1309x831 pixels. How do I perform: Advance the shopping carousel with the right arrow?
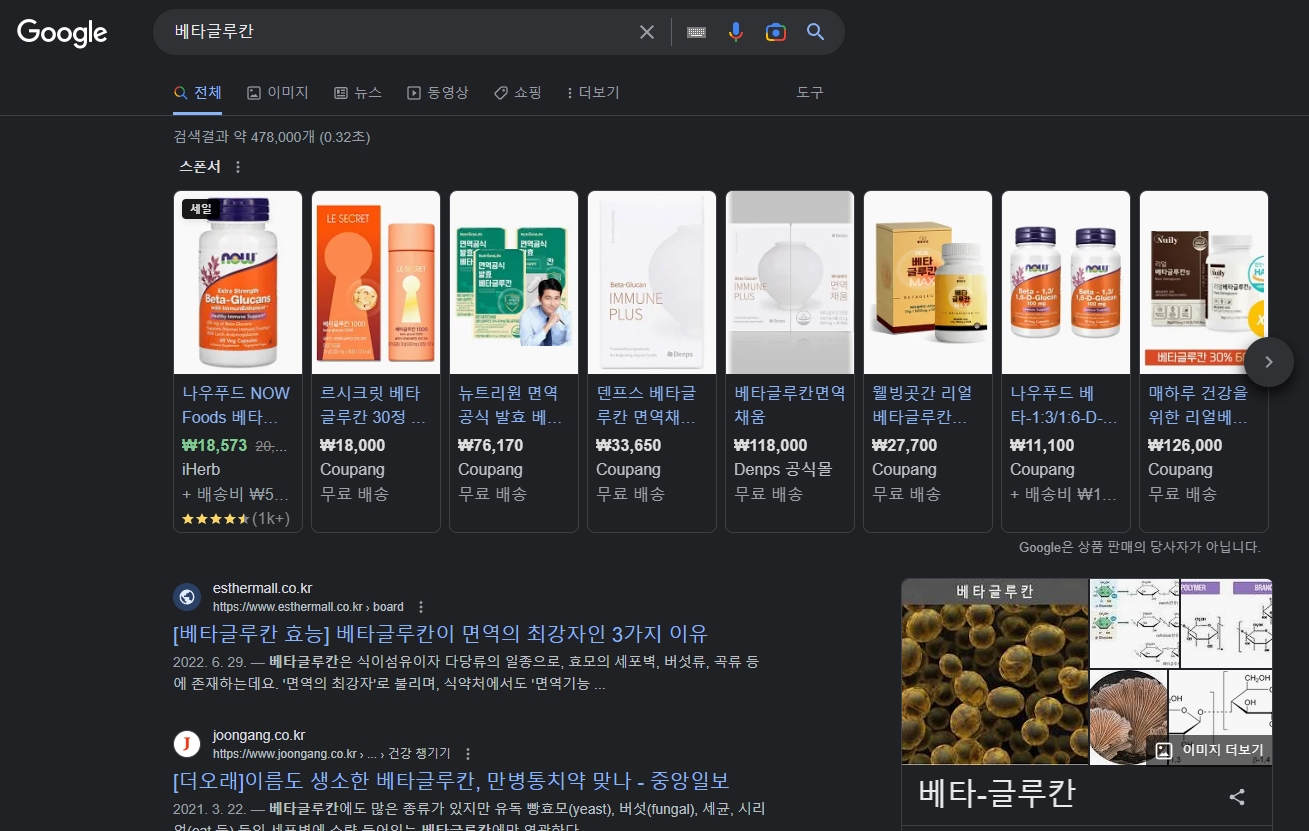[1269, 362]
